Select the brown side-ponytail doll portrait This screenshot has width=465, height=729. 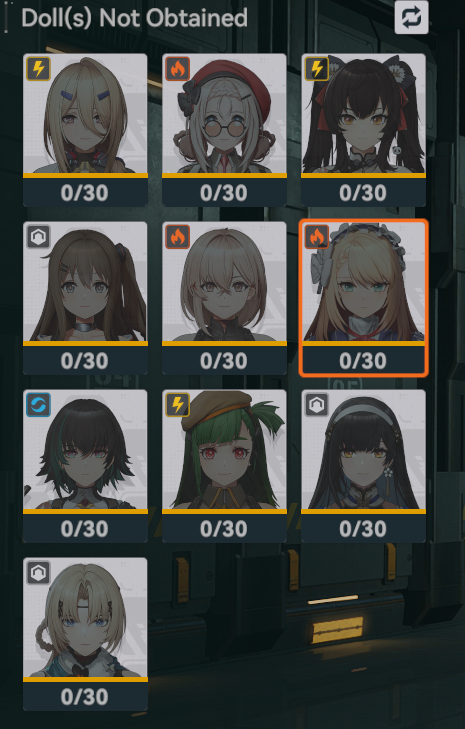click(85, 298)
